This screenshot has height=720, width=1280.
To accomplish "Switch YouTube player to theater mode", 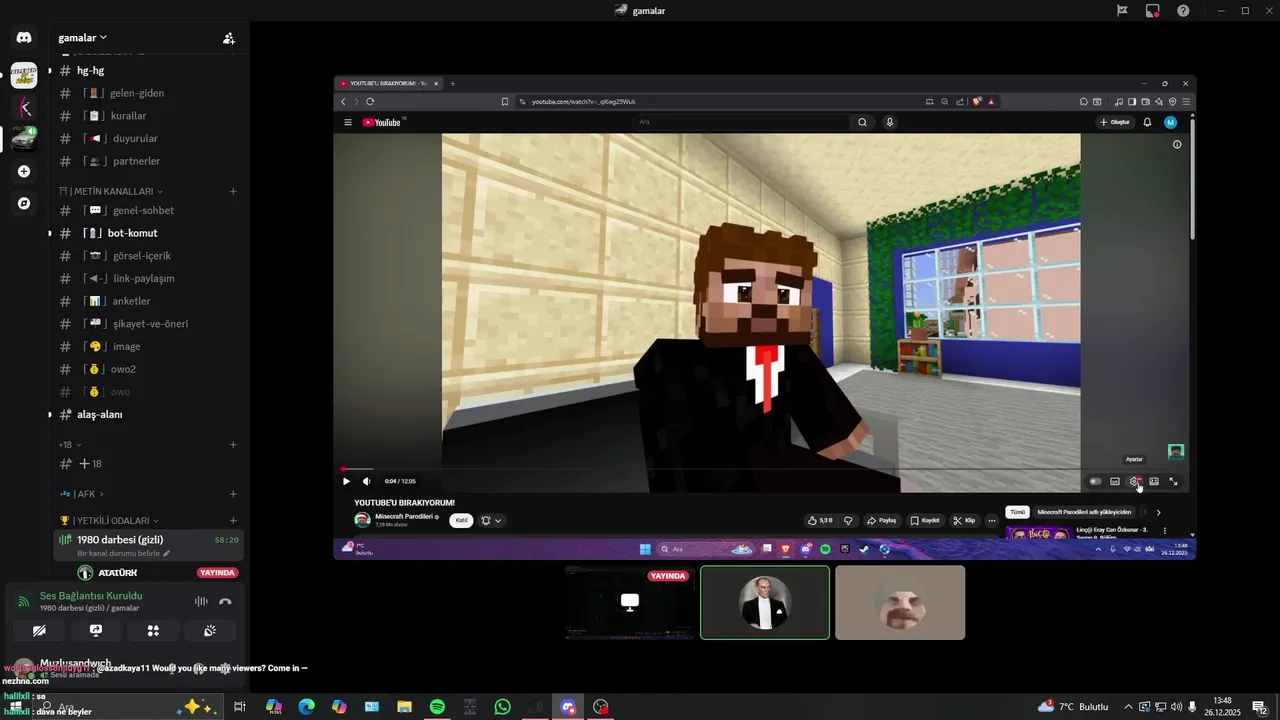I will point(1154,481).
